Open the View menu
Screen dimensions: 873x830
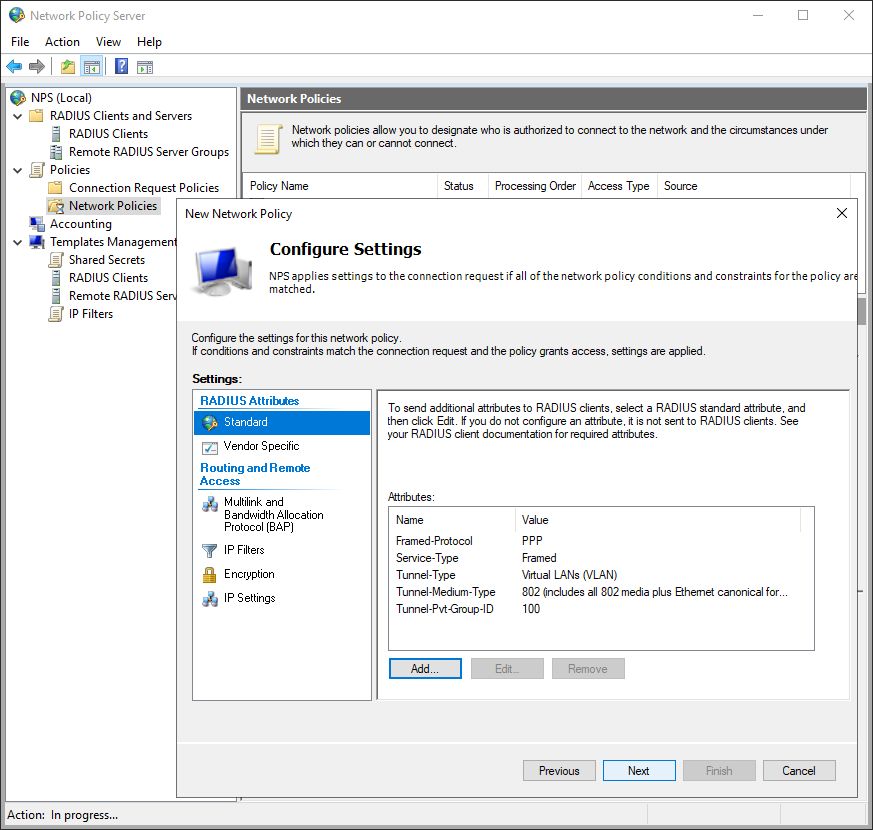pos(108,42)
